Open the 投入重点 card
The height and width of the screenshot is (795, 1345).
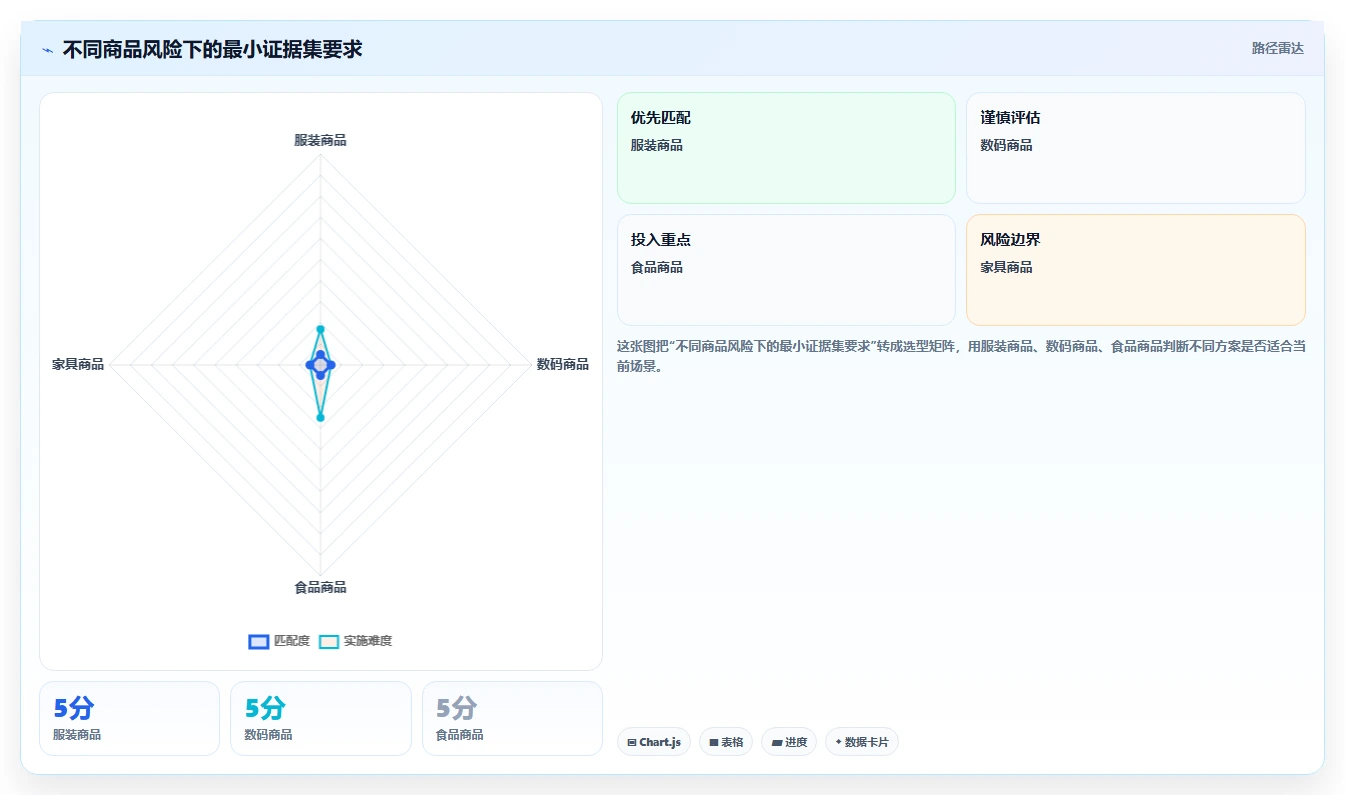[x=786, y=270]
